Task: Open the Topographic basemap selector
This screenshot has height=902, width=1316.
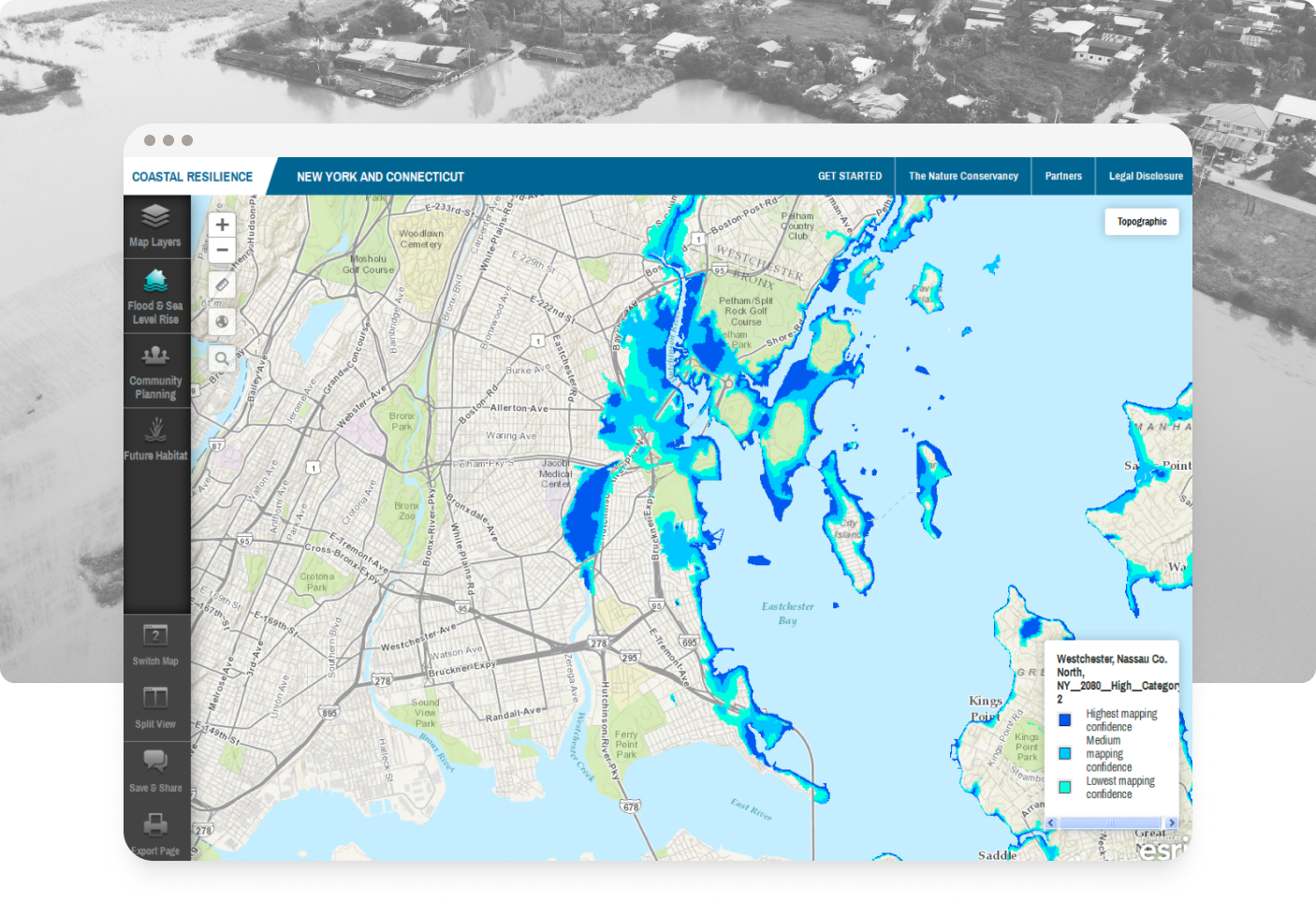Action: (1141, 222)
